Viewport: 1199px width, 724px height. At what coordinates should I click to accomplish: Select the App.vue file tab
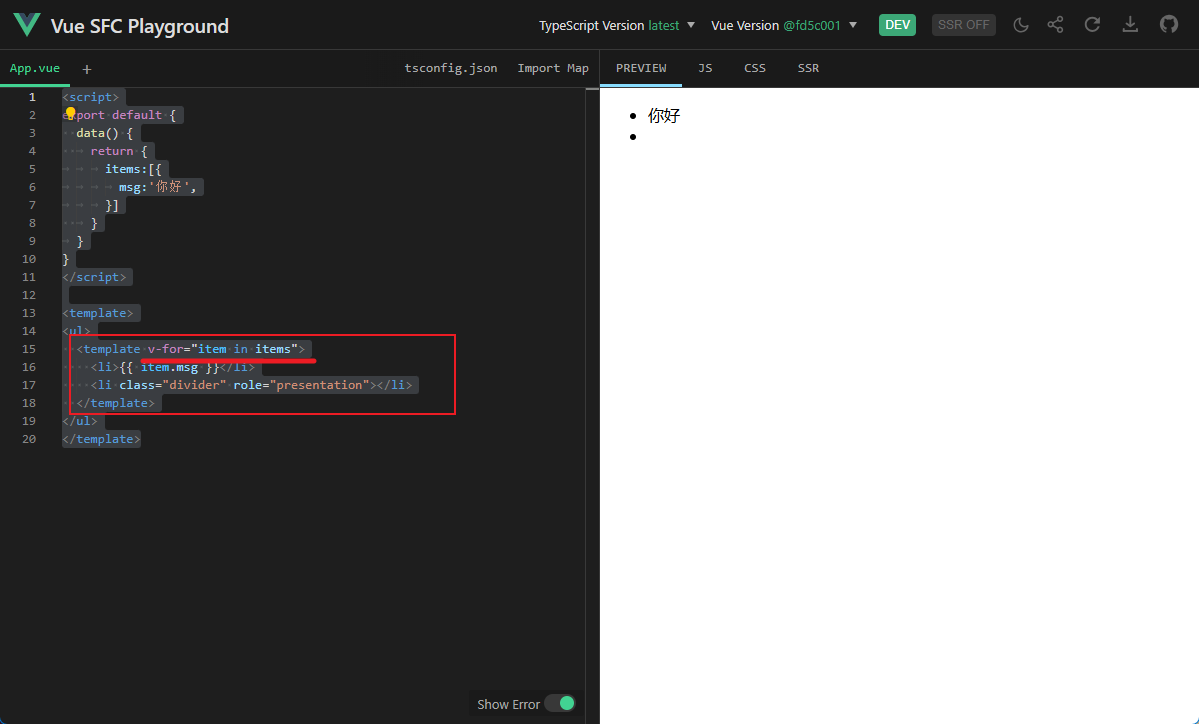tap(34, 68)
